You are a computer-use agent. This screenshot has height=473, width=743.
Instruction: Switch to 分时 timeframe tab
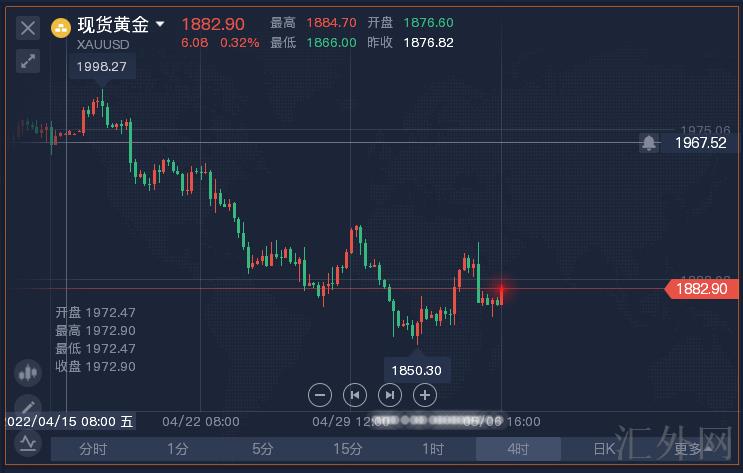coord(93,449)
